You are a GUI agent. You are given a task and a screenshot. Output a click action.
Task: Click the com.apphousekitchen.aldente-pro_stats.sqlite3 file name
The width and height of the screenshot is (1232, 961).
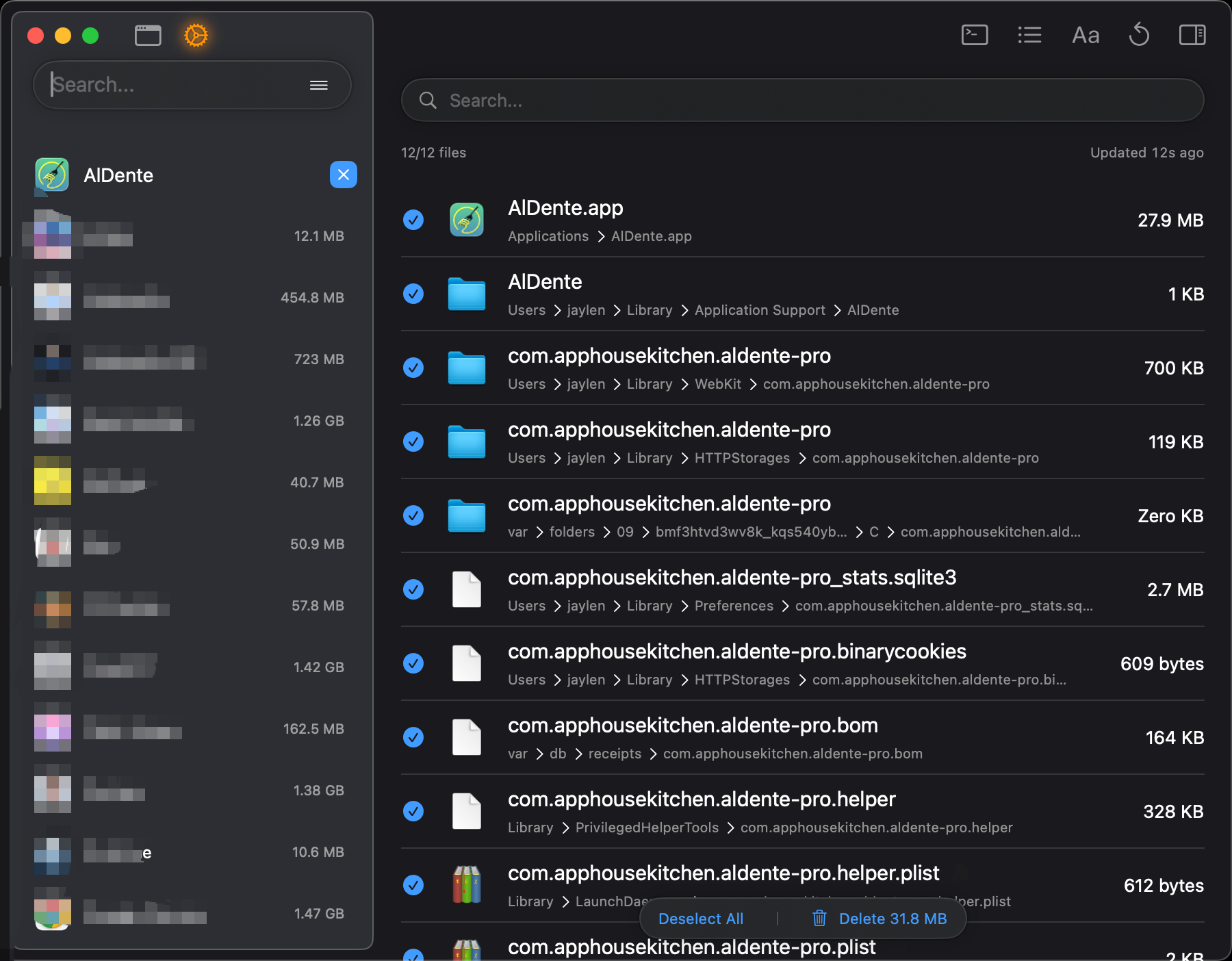coord(732,577)
